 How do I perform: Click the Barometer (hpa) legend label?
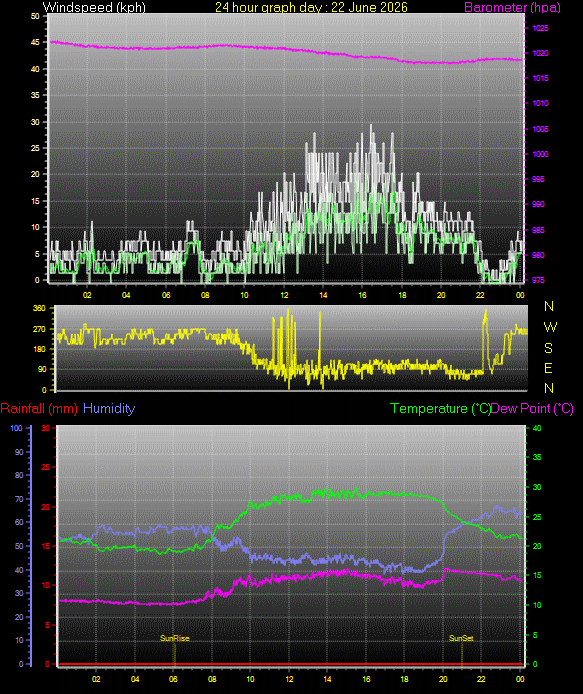pyautogui.click(x=512, y=7)
